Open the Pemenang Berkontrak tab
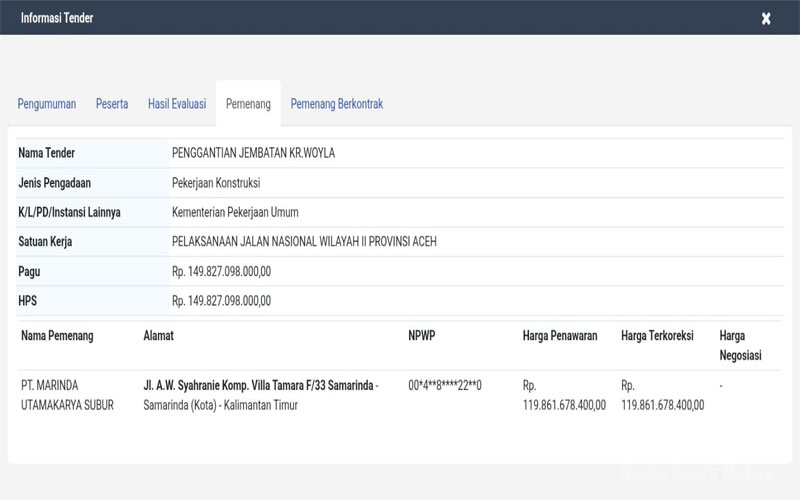Image resolution: width=800 pixels, height=500 pixels. click(336, 104)
